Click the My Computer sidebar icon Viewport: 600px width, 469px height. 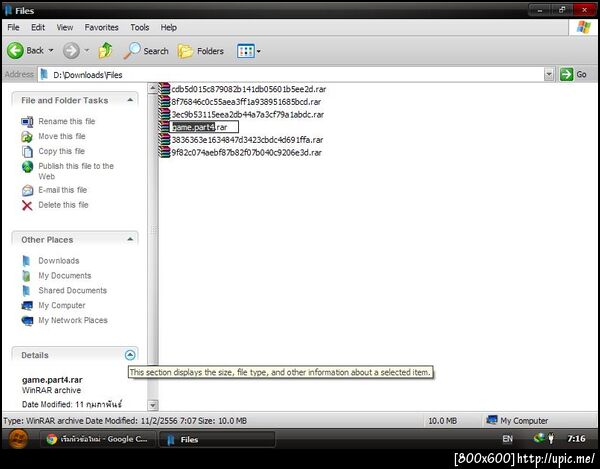click(x=27, y=306)
